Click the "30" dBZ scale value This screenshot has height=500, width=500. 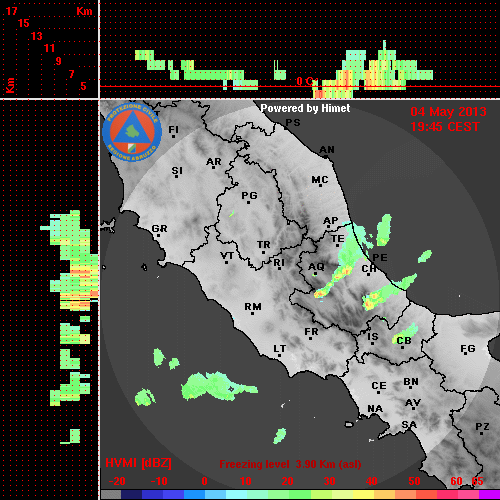click(329, 481)
